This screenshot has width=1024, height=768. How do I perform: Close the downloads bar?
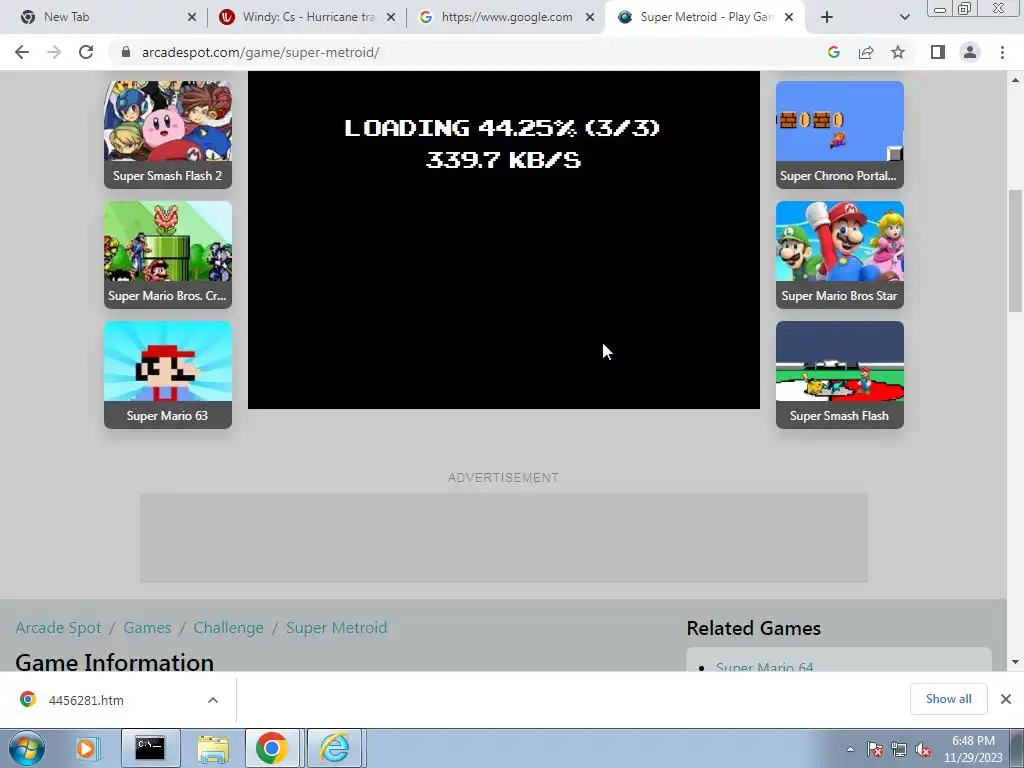pyautogui.click(x=1006, y=699)
